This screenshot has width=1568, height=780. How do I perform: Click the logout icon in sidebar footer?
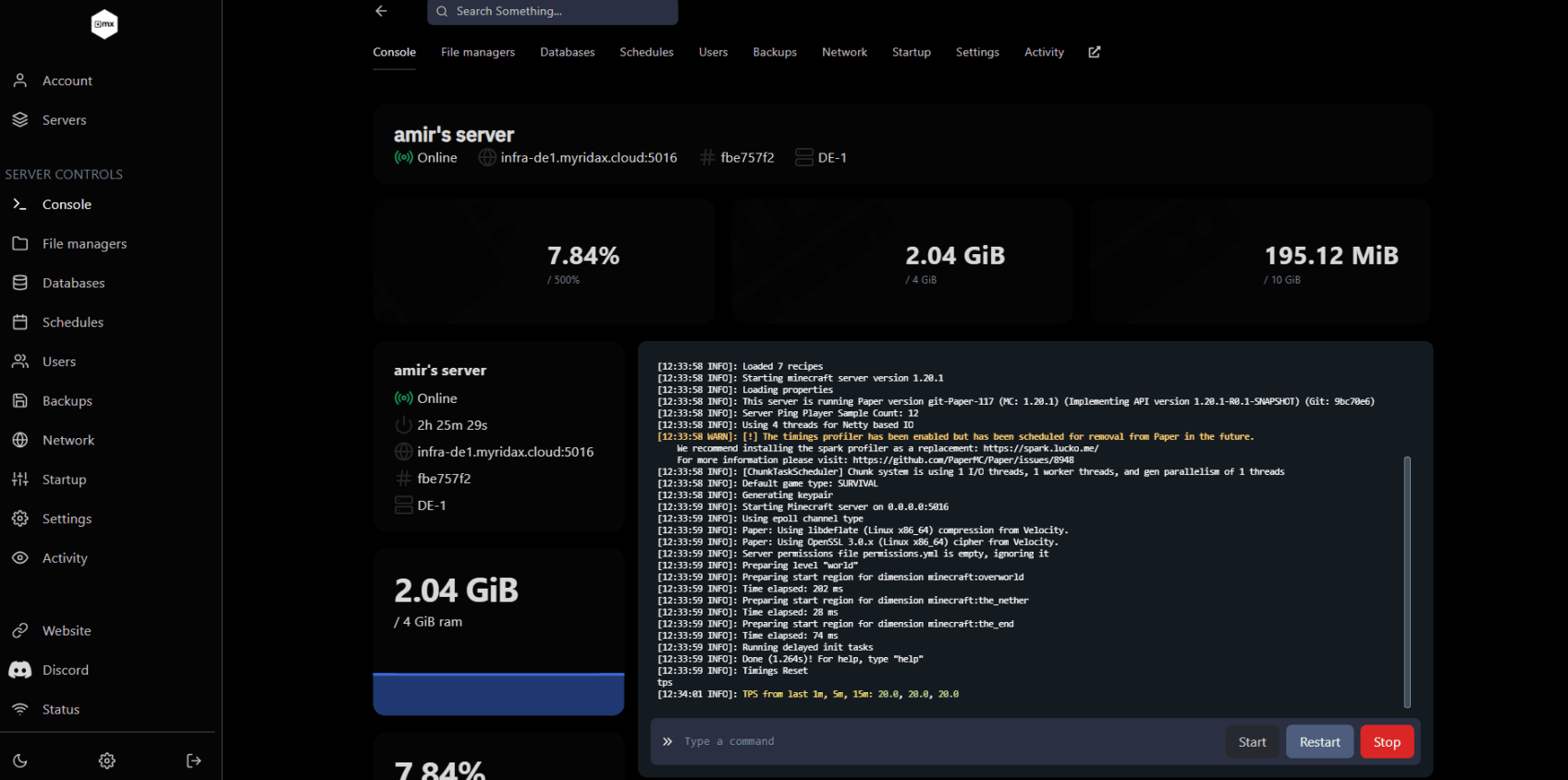click(x=193, y=761)
